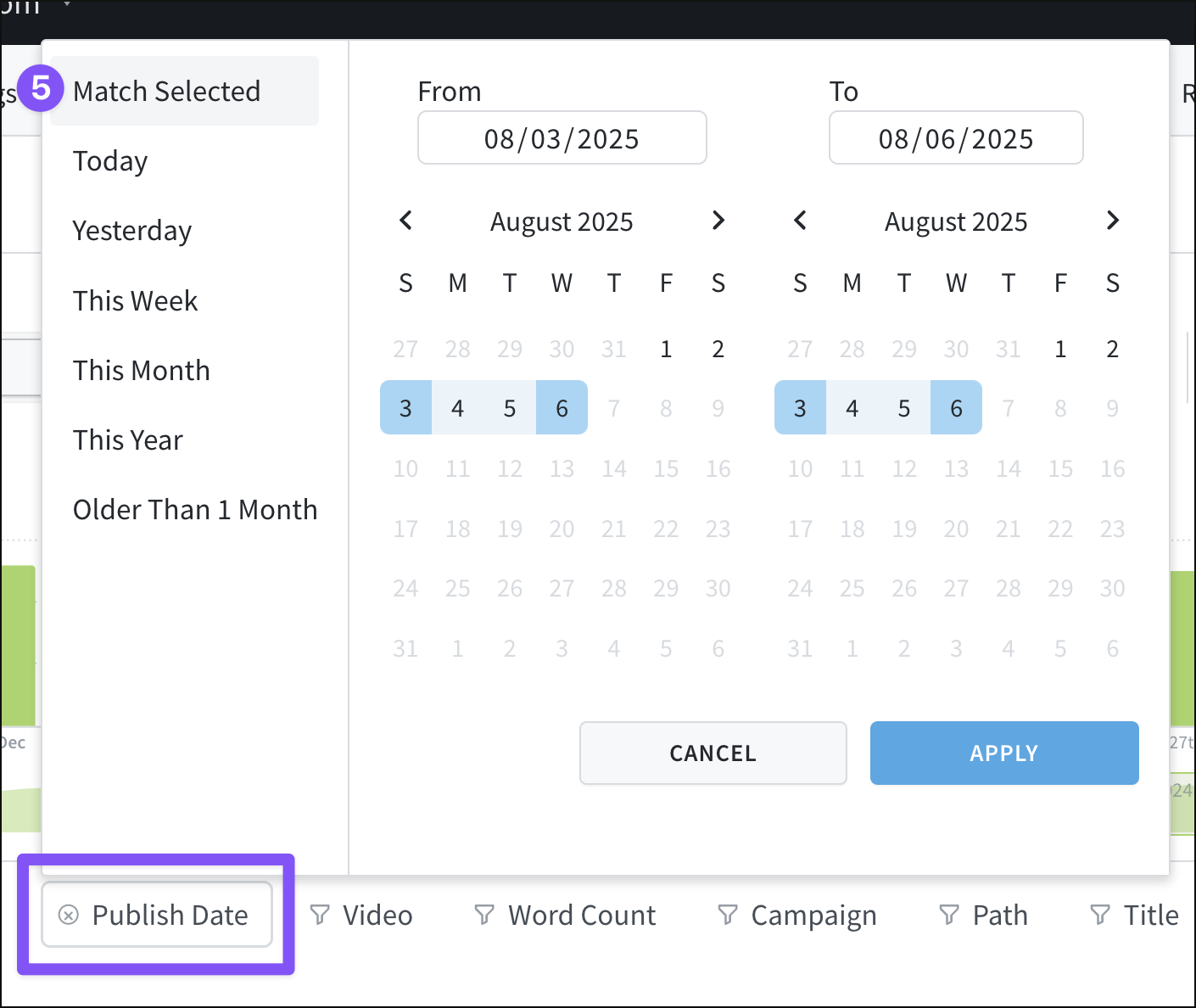1196x1008 pixels.
Task: Select August 6 on the From calendar
Action: (562, 407)
